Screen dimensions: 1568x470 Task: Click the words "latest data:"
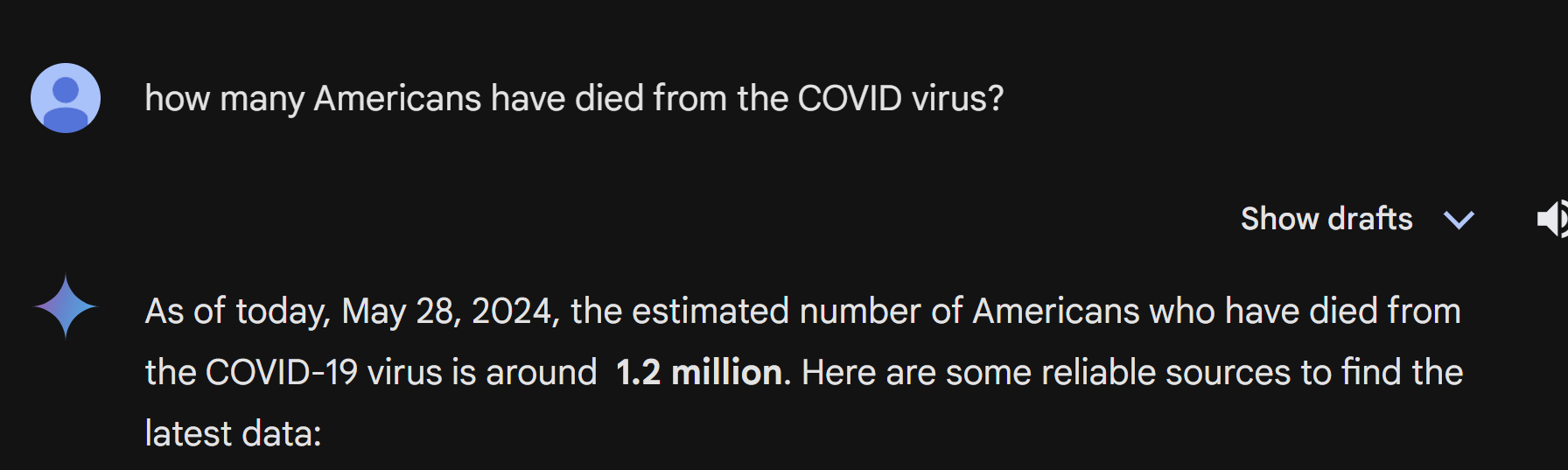click(x=233, y=434)
